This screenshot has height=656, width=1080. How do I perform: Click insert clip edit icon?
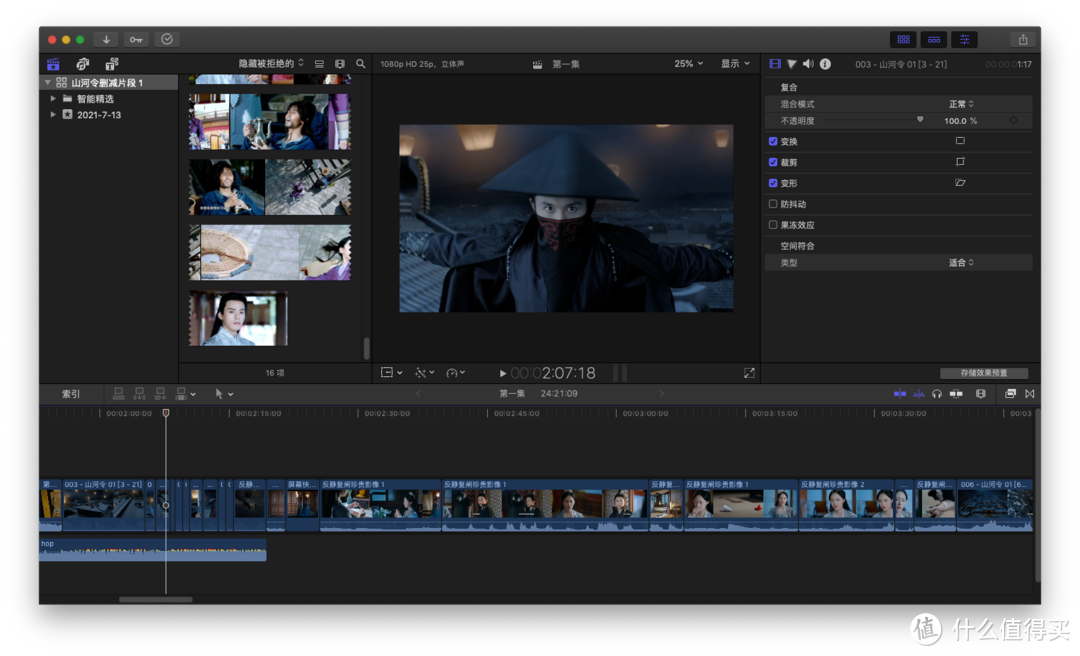point(139,393)
